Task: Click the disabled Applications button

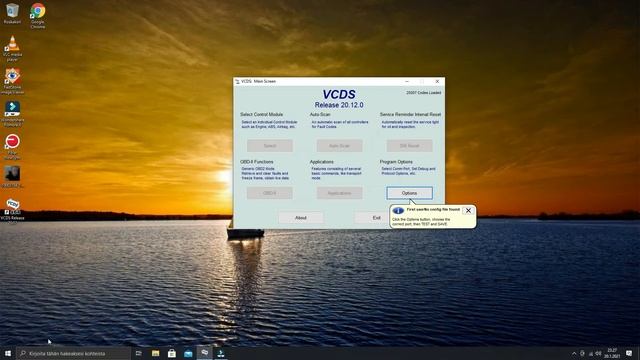Action: coord(340,193)
